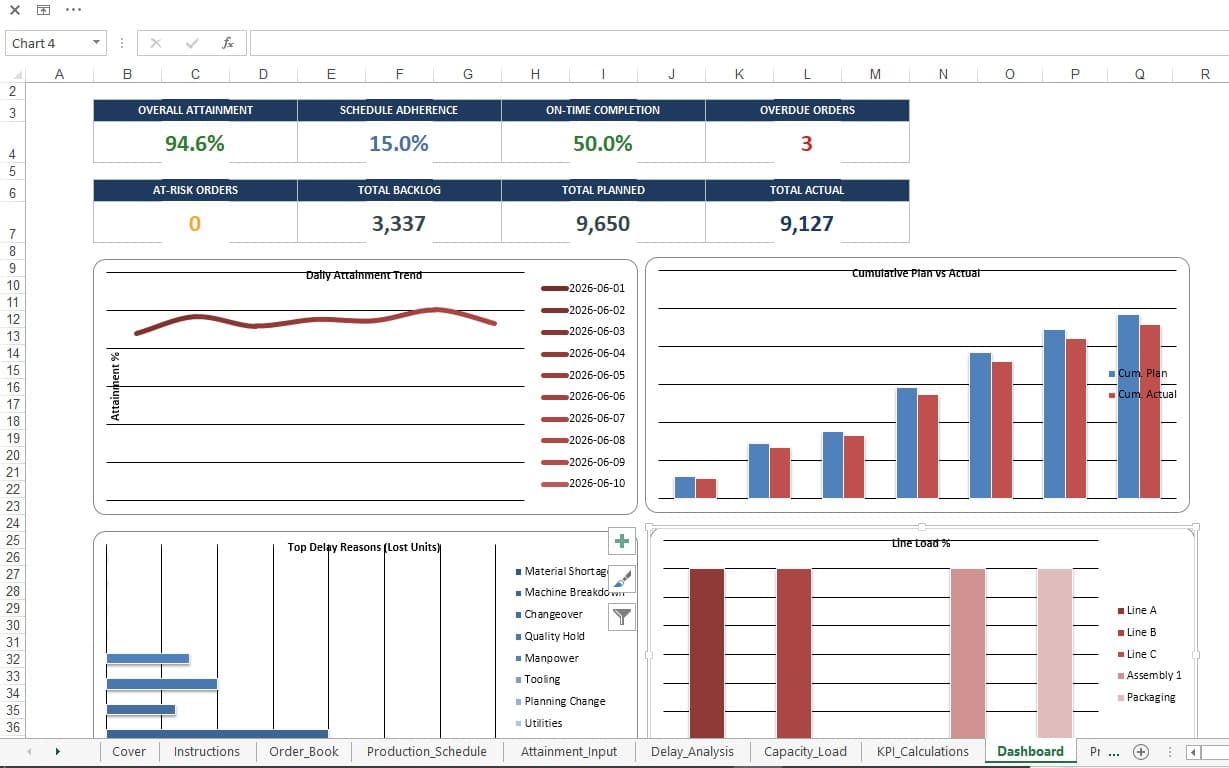
Task: Open the Chart Styles brush button
Action: tap(622, 579)
